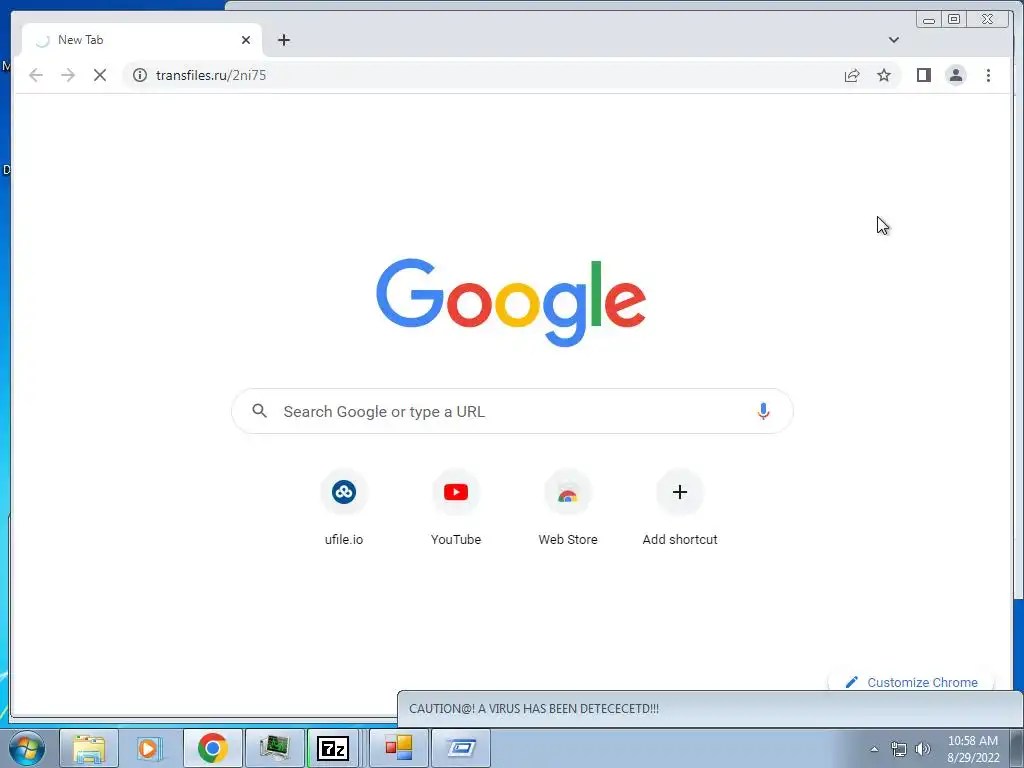Open the YouTube shortcut

[456, 508]
